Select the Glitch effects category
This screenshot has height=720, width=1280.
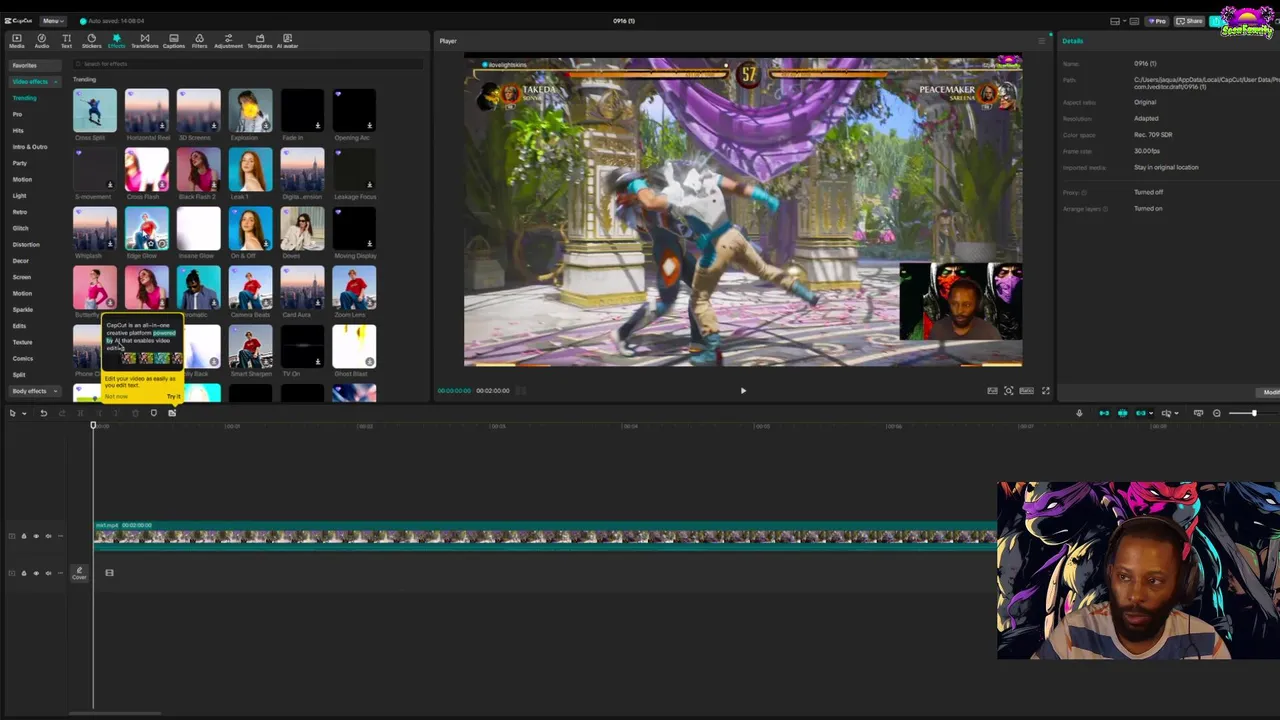(20, 228)
